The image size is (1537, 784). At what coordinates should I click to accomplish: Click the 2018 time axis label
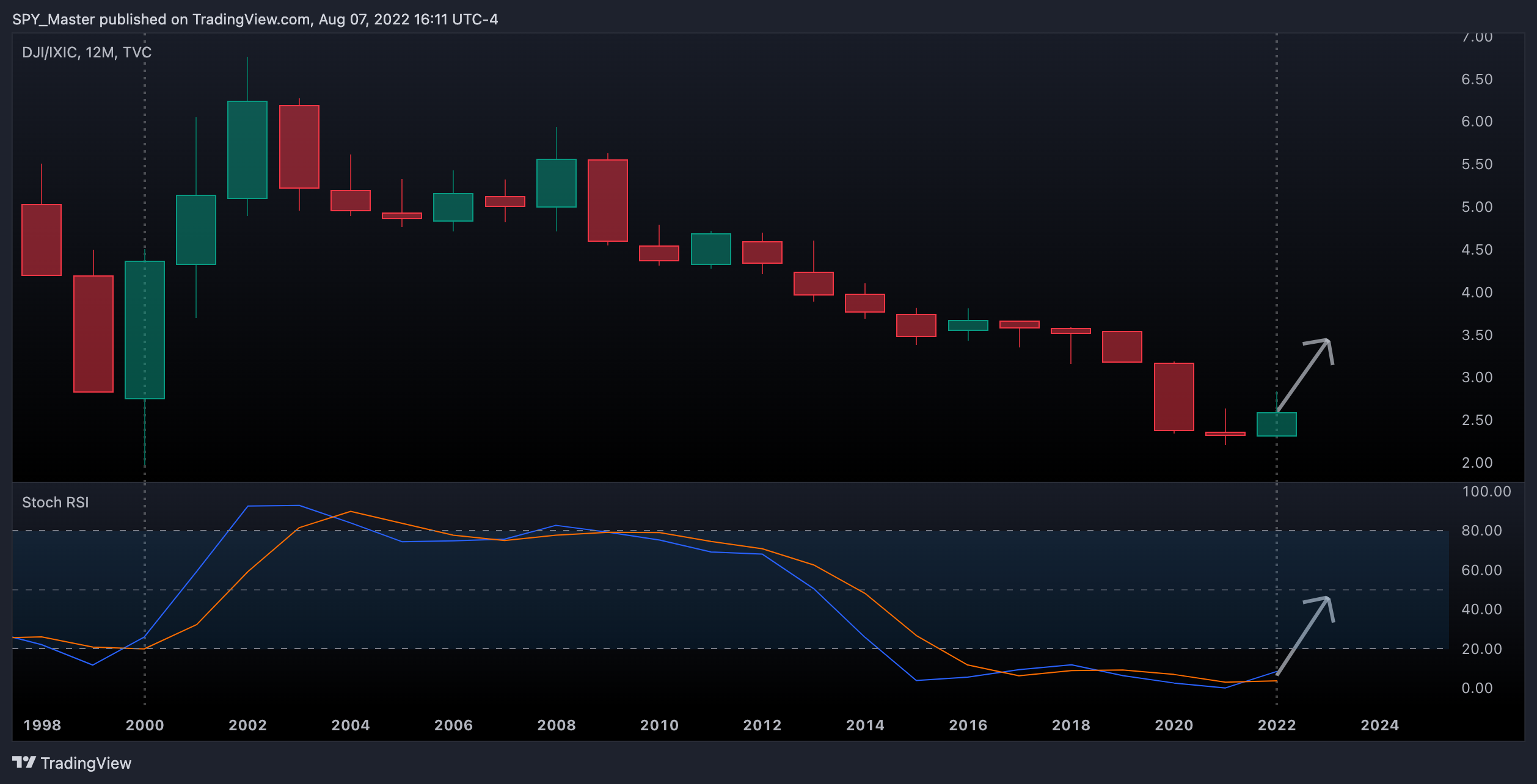[x=1071, y=725]
